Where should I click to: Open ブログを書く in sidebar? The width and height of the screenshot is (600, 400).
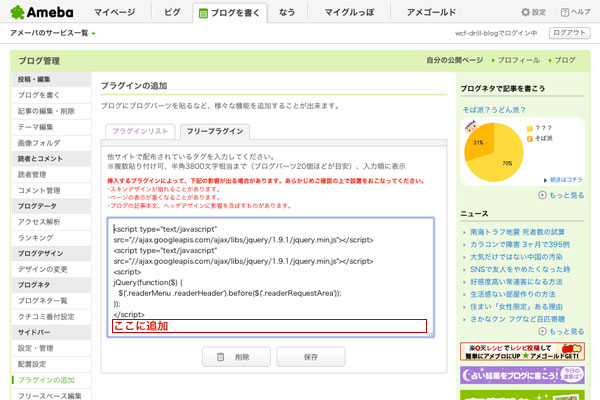pyautogui.click(x=51, y=95)
